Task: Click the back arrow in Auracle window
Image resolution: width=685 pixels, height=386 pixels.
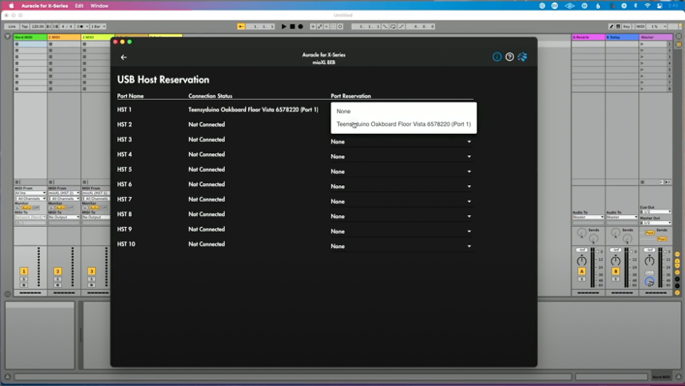Action: [124, 57]
